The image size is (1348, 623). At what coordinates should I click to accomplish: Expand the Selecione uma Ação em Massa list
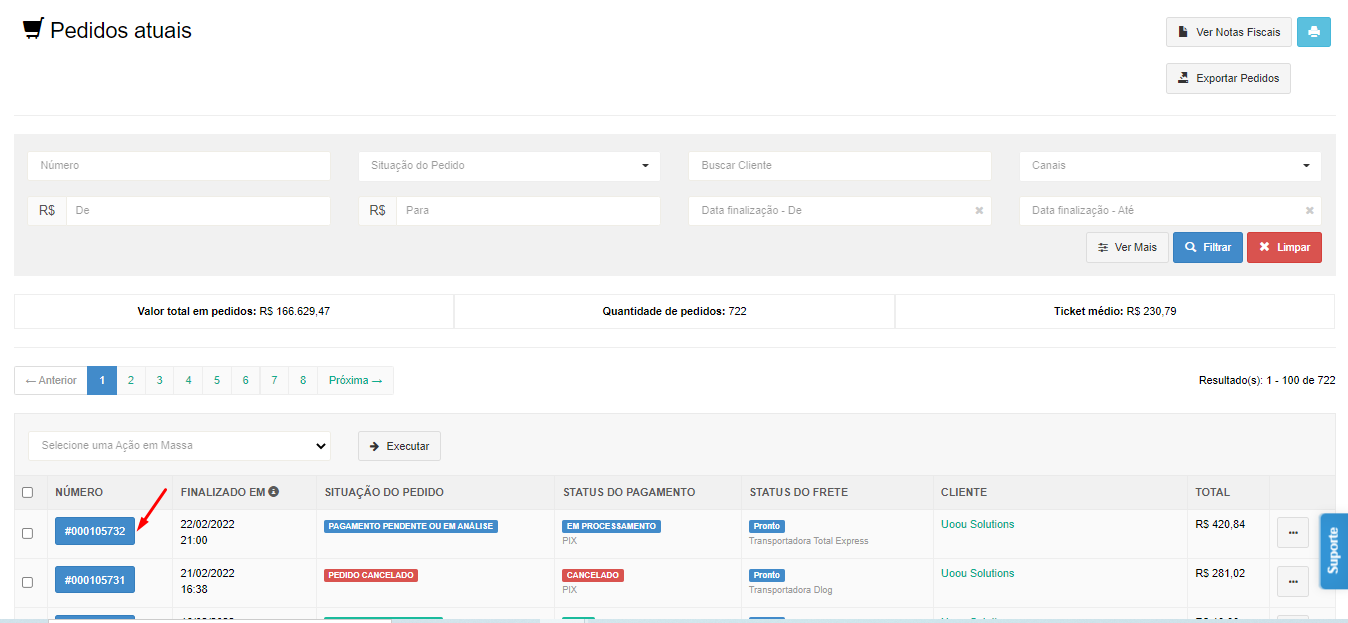(x=179, y=446)
